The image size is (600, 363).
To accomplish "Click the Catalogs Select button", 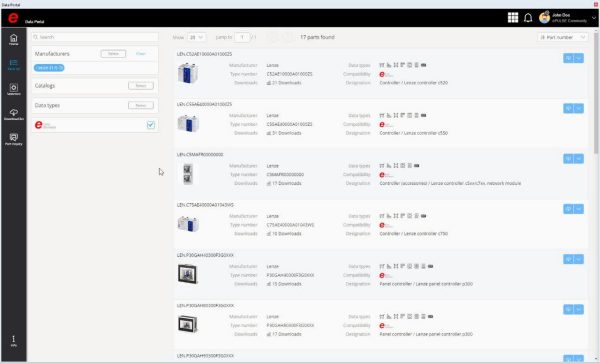I will point(141,86).
